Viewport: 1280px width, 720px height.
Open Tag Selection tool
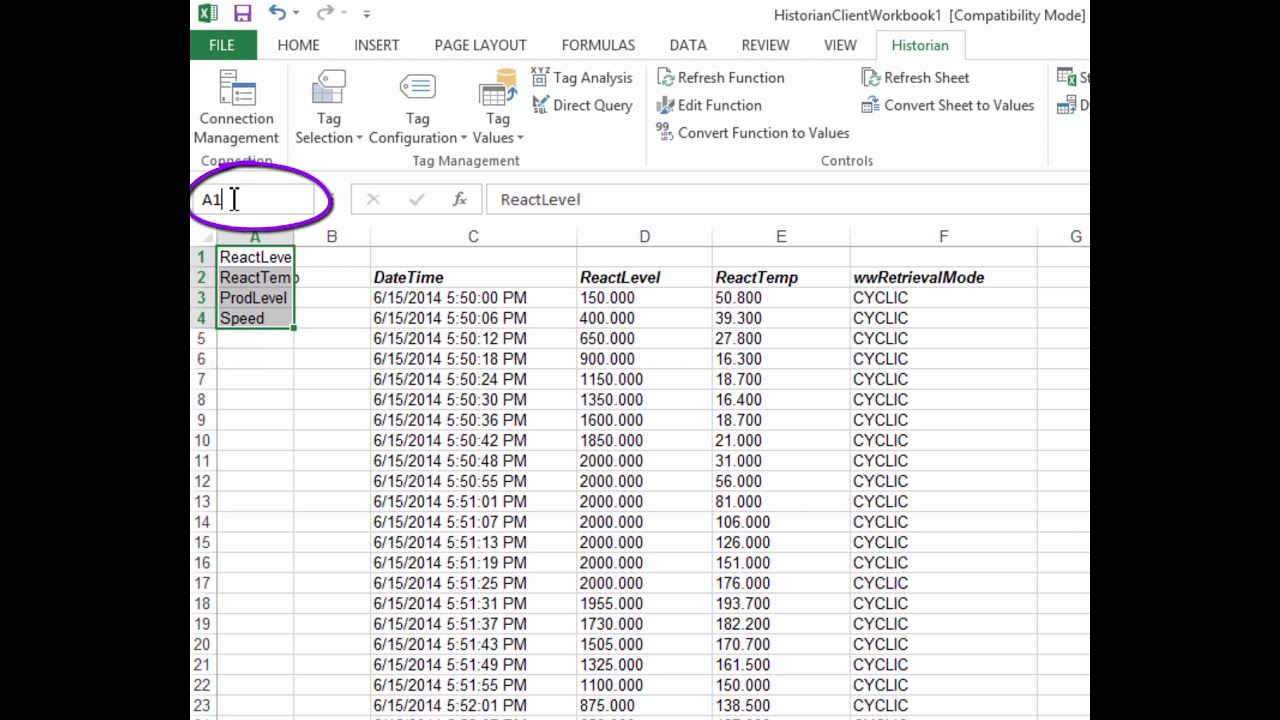[328, 108]
